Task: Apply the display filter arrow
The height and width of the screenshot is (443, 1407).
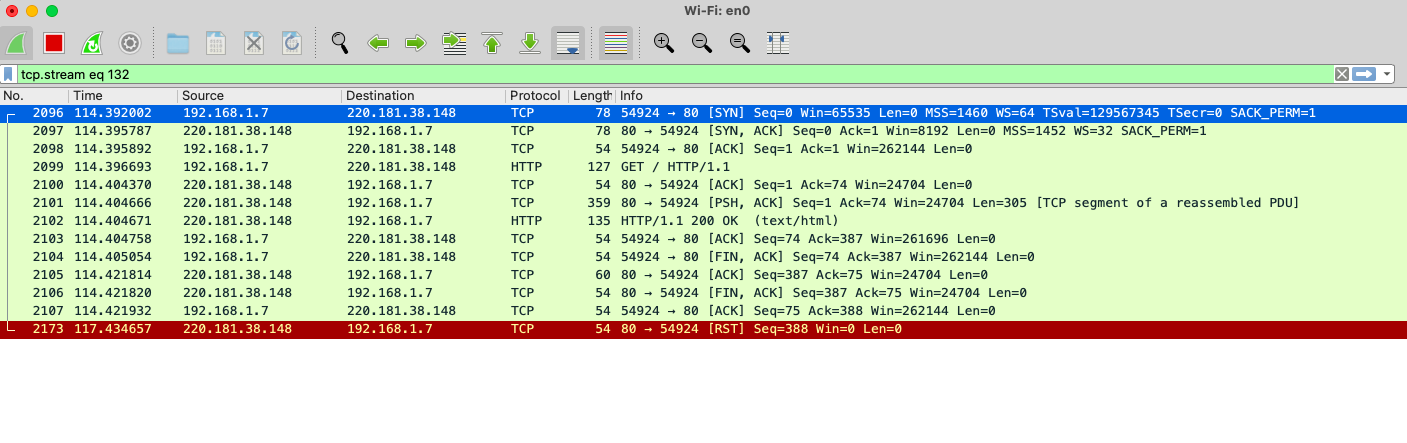Action: 1364,74
